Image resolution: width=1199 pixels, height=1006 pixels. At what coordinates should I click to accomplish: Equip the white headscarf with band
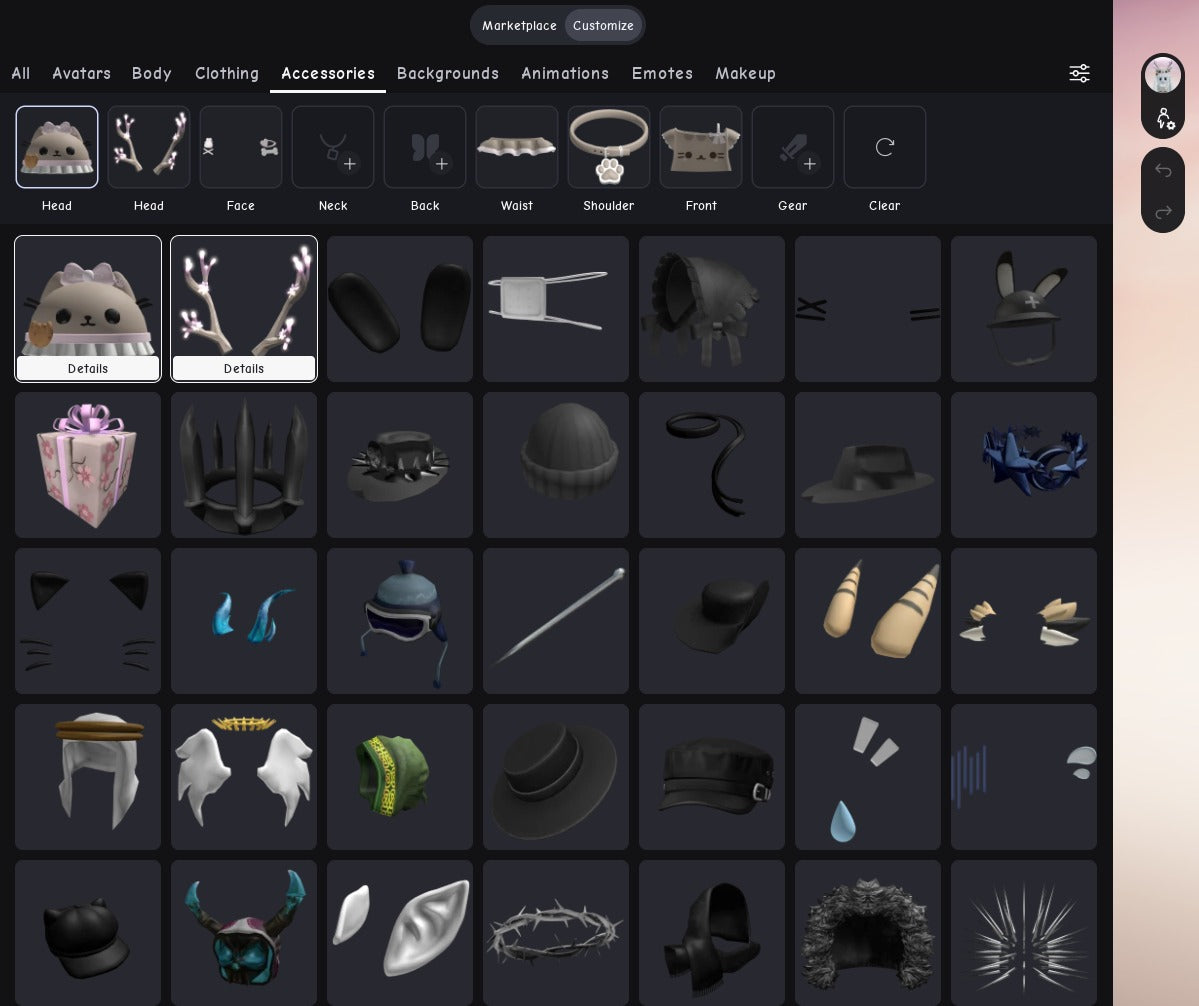[x=88, y=777]
